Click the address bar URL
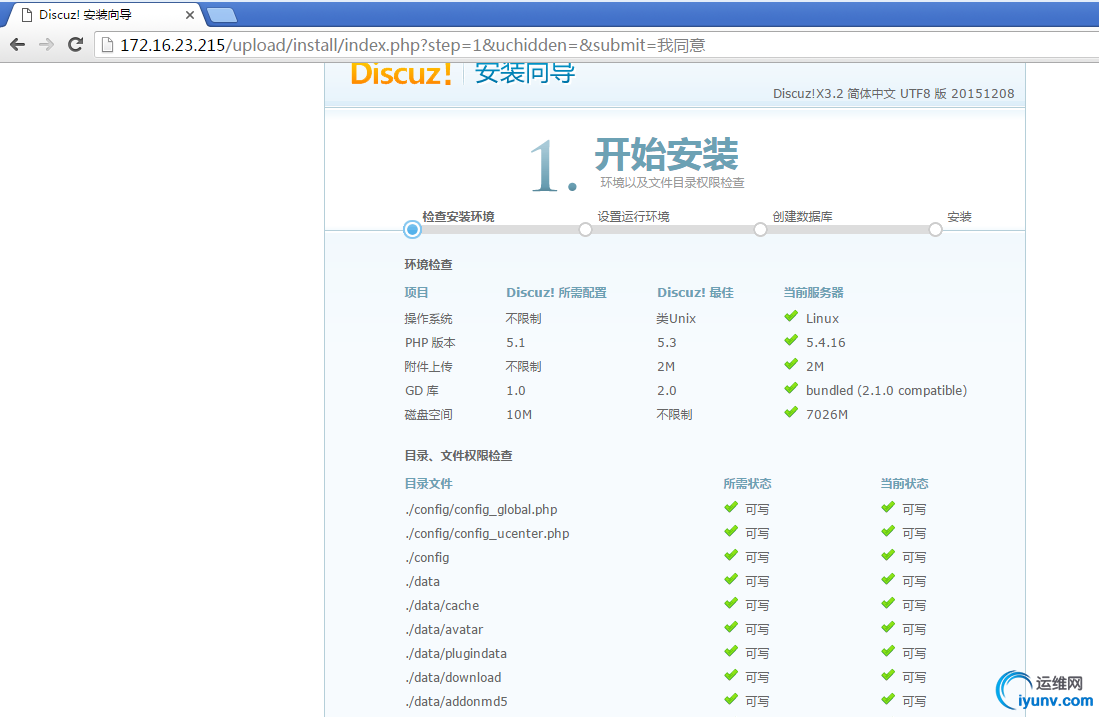1099x717 pixels. click(412, 45)
